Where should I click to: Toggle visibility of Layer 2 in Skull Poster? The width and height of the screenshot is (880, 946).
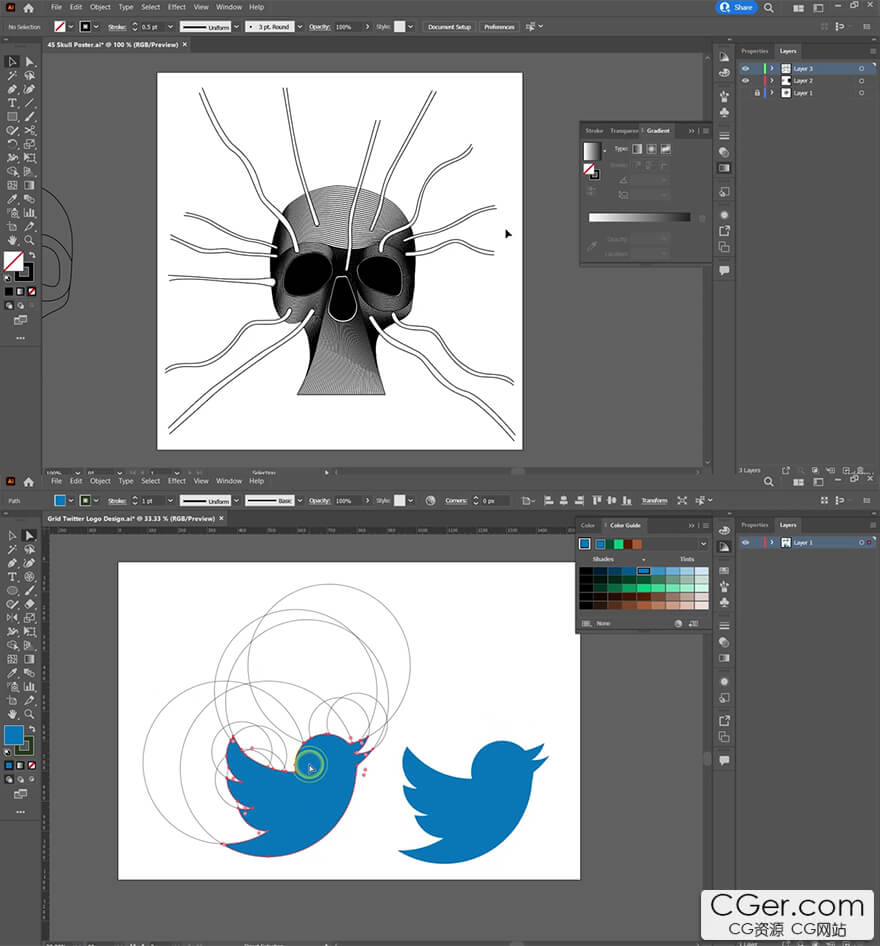[x=745, y=81]
